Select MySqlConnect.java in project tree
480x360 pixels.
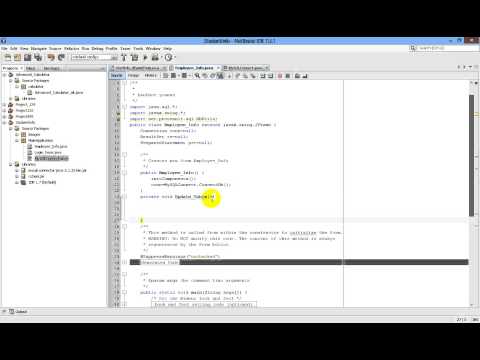tap(51, 159)
